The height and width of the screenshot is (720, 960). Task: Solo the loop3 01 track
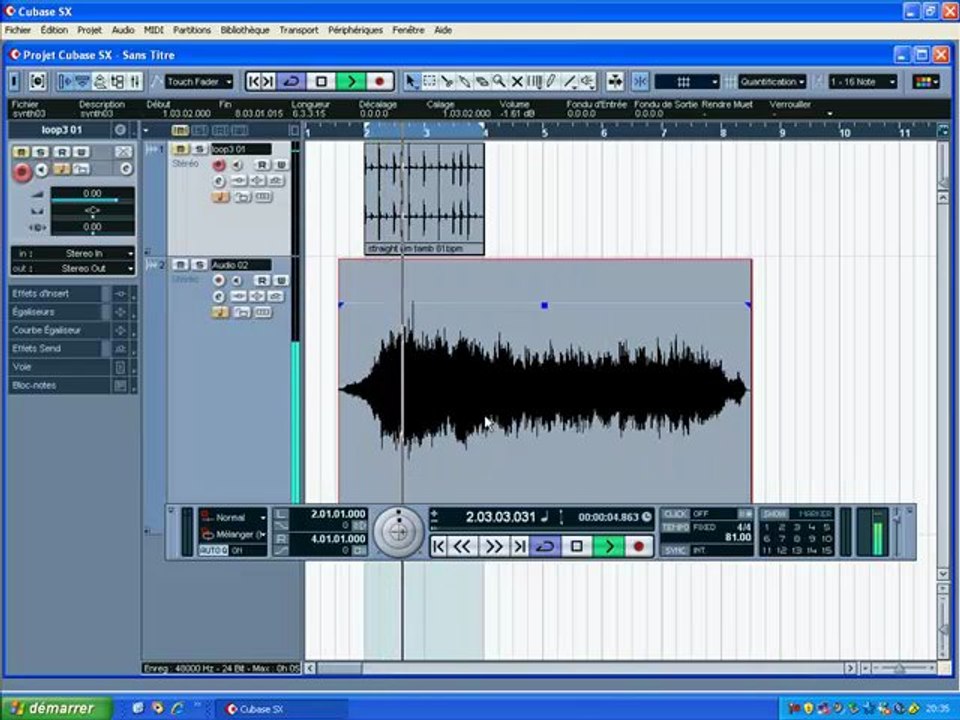[199, 149]
